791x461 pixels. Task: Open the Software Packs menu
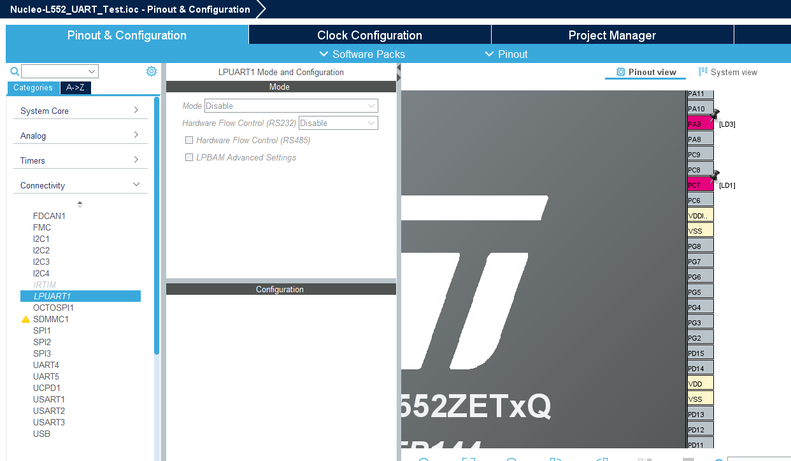click(x=362, y=54)
